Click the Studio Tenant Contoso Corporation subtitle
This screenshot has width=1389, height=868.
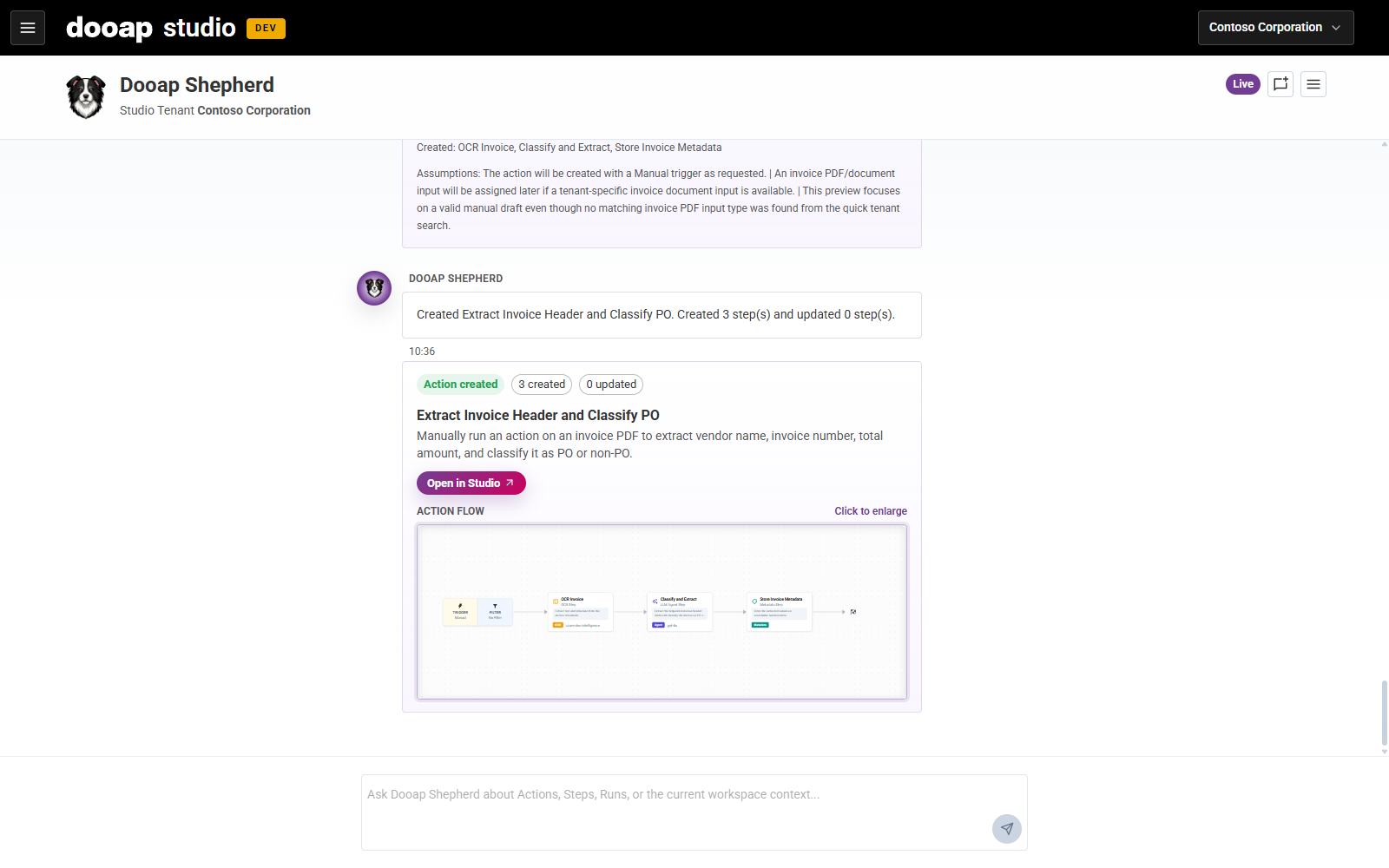click(215, 110)
